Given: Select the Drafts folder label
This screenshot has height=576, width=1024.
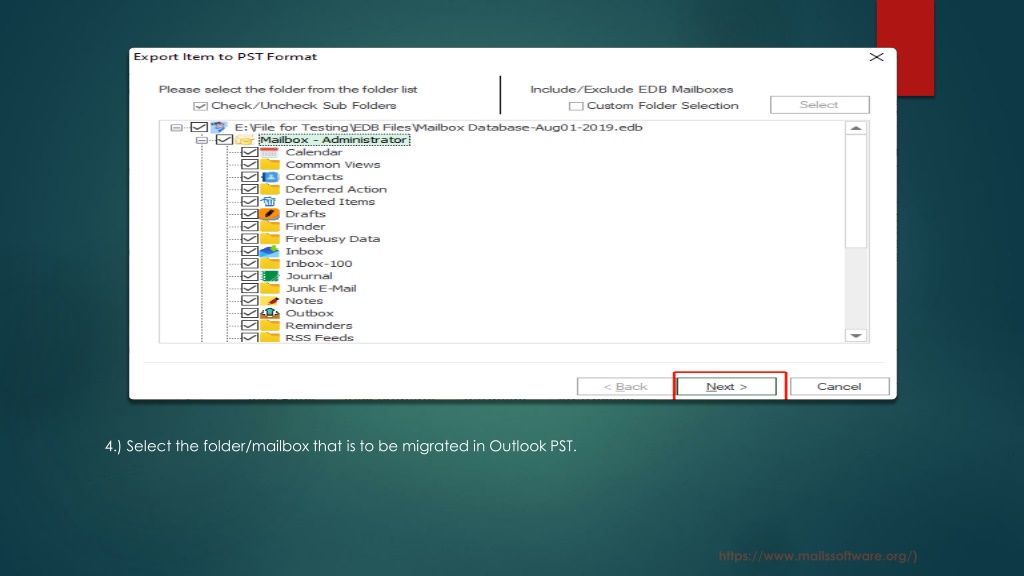Looking at the screenshot, I should tap(305, 214).
